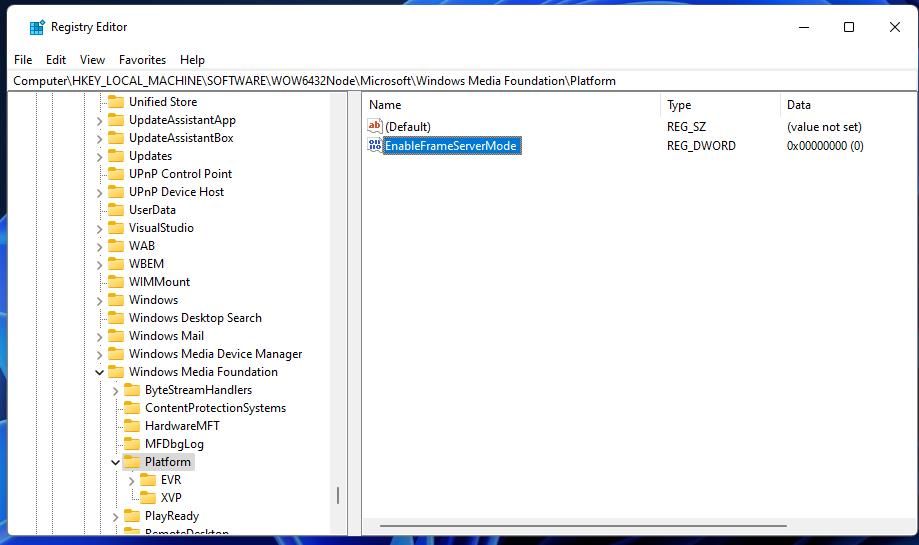Click the REG_SZ type cell
The image size is (919, 545).
click(686, 127)
